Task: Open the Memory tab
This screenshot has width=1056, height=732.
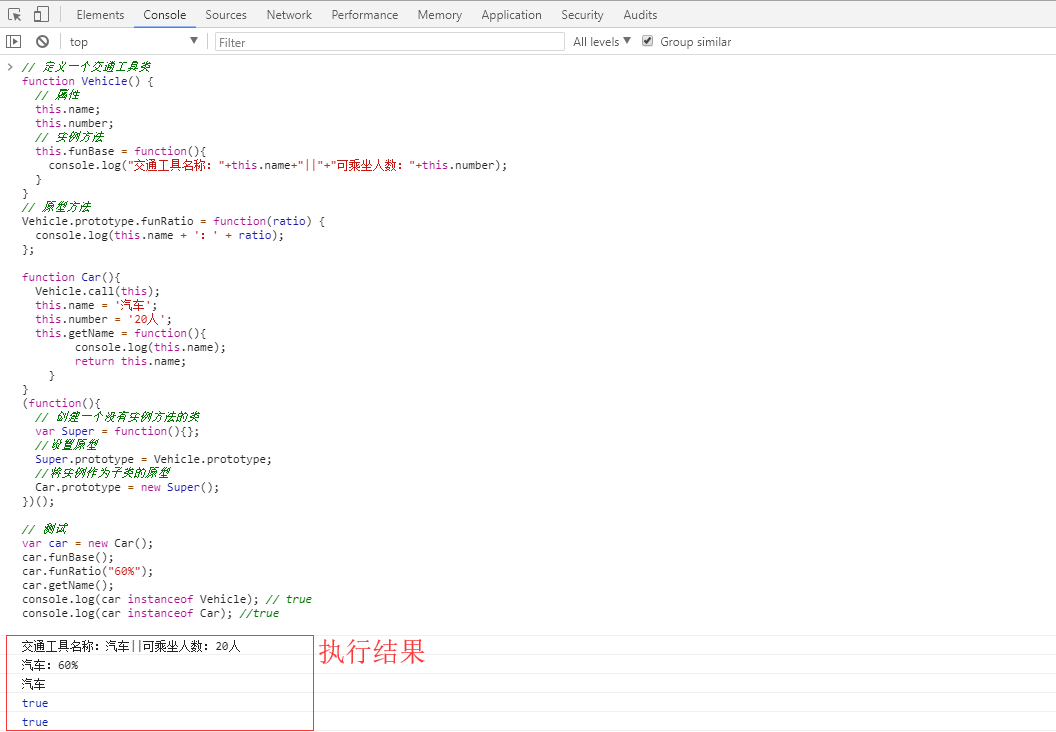Action: 439,15
